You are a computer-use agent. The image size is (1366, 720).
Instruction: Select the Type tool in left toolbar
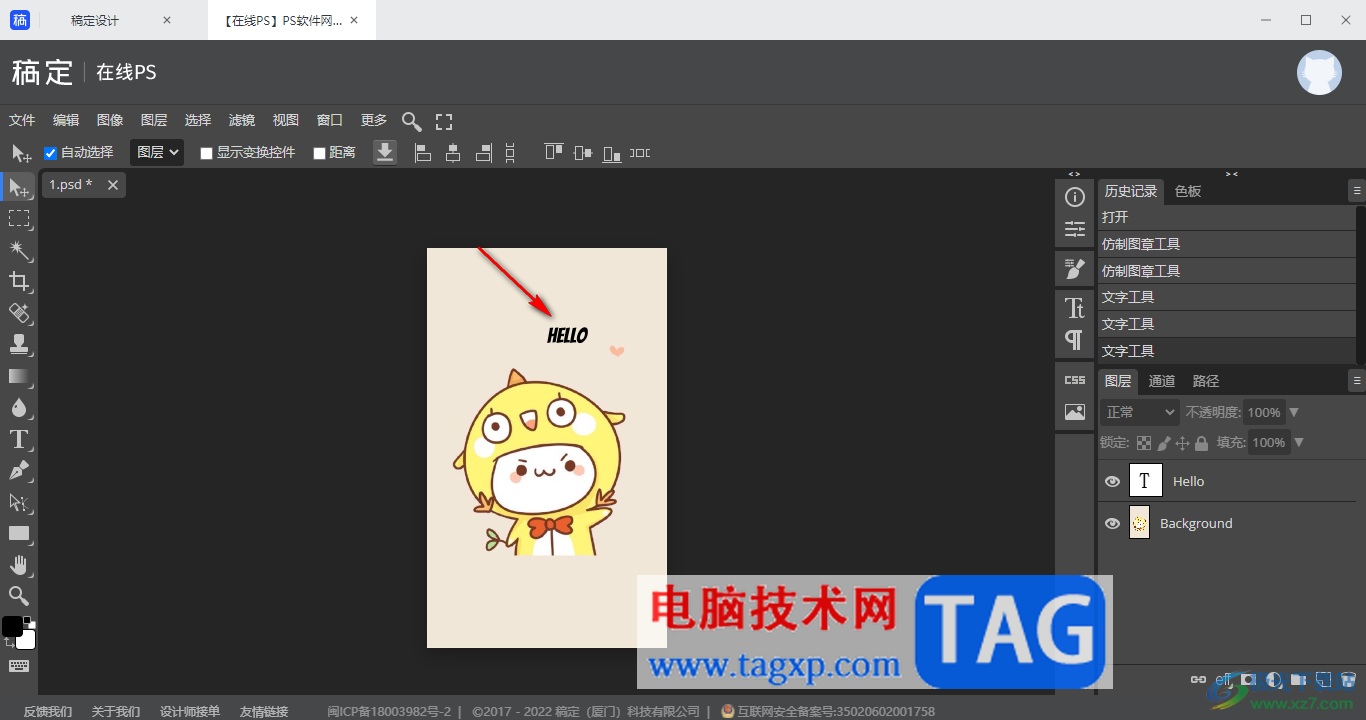(x=19, y=439)
